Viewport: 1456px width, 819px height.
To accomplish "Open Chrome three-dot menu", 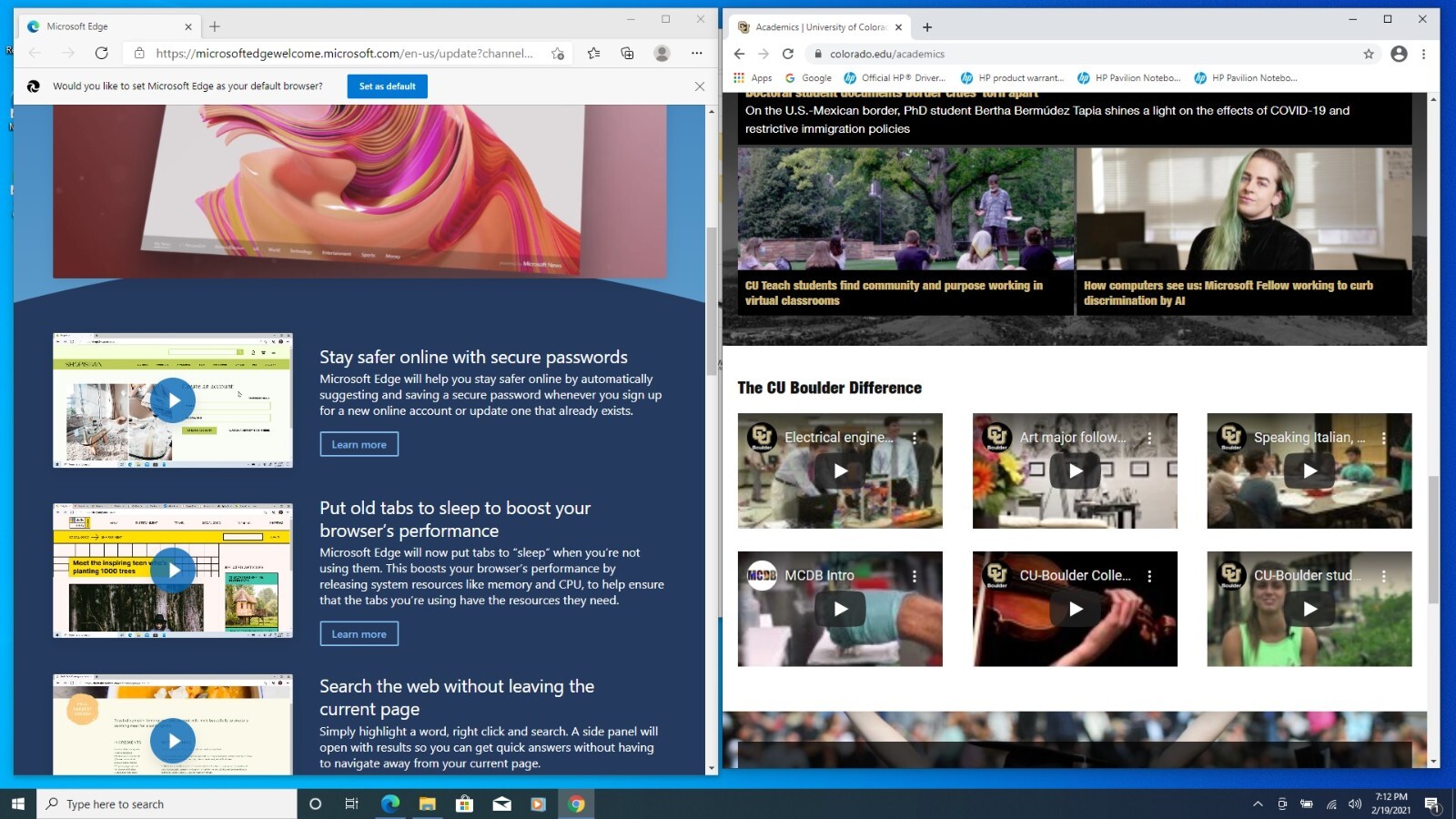I will (1423, 54).
